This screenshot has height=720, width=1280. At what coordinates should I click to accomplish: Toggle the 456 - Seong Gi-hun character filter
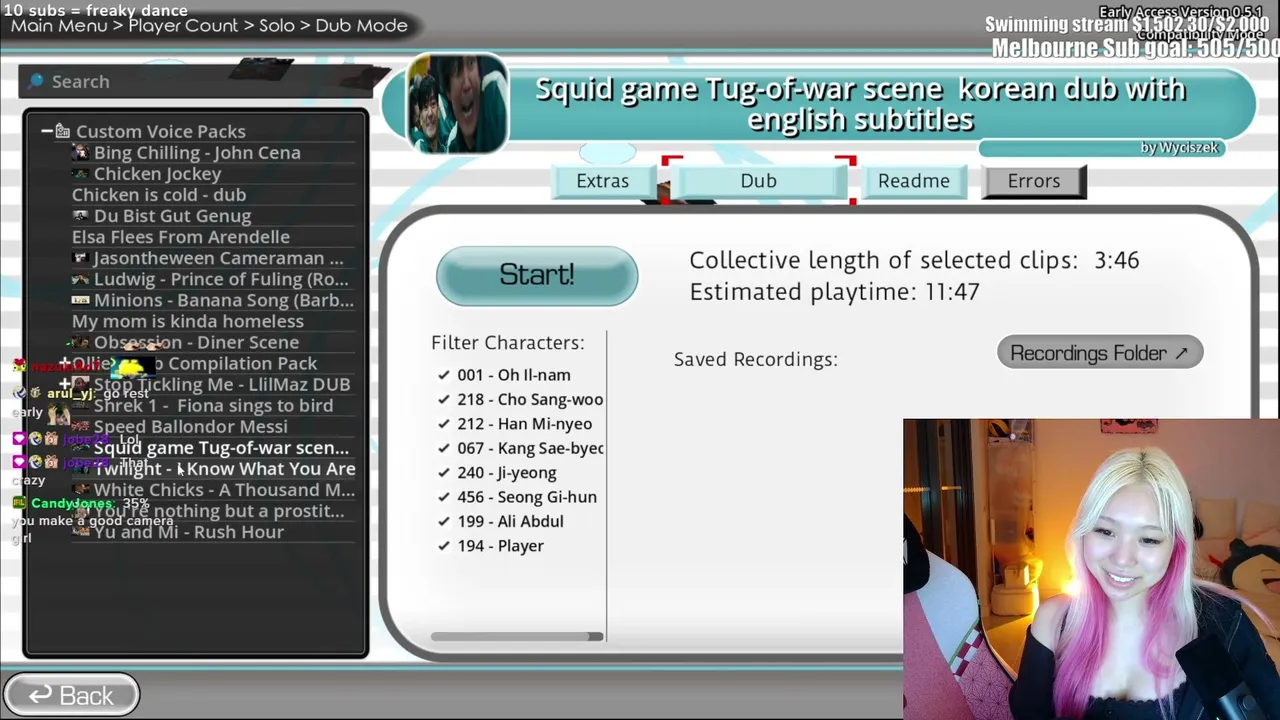pos(444,497)
